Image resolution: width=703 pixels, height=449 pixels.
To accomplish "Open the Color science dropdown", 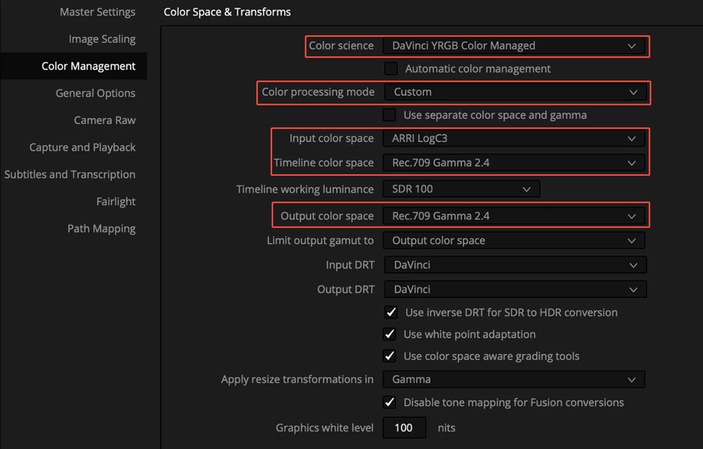I will [x=514, y=46].
